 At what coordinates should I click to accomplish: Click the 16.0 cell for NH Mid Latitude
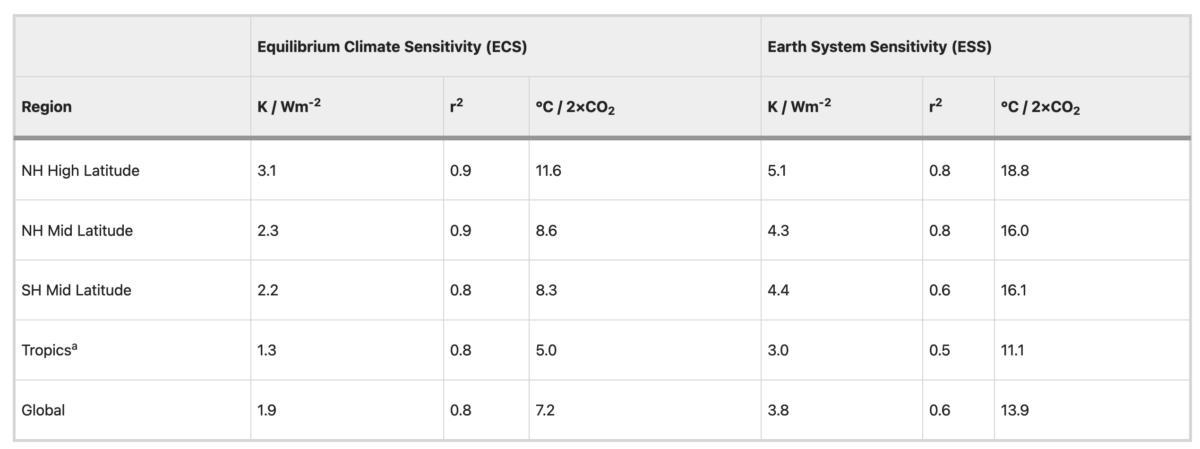coord(1015,231)
